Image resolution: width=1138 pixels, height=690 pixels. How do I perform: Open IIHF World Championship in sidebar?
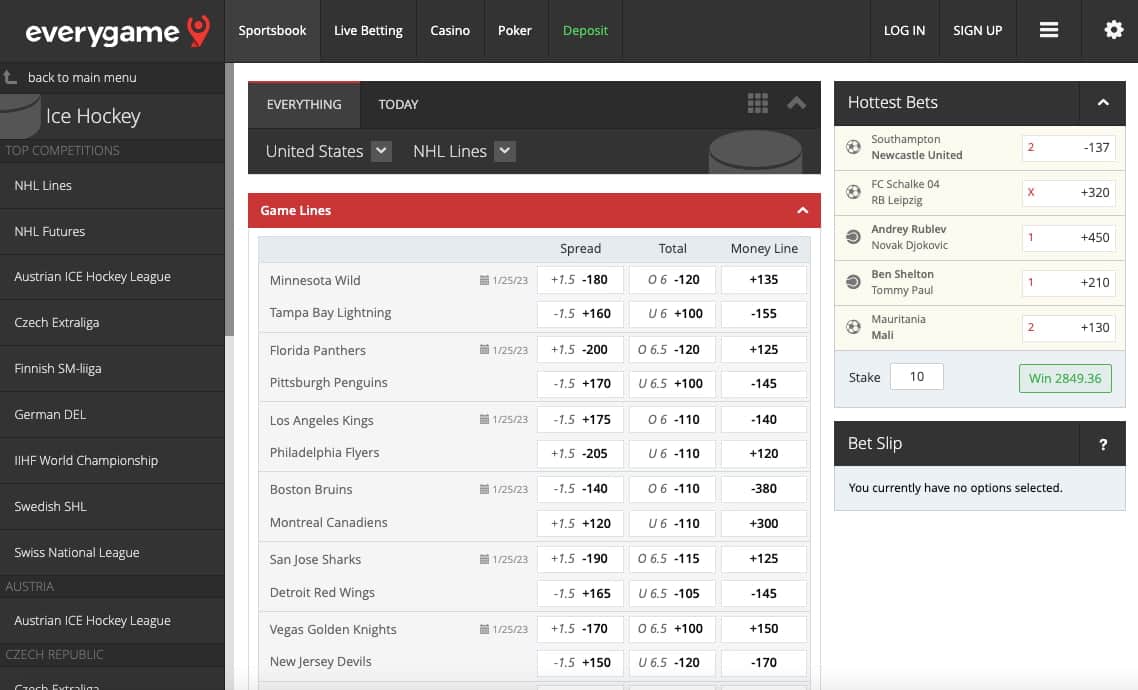coord(112,461)
